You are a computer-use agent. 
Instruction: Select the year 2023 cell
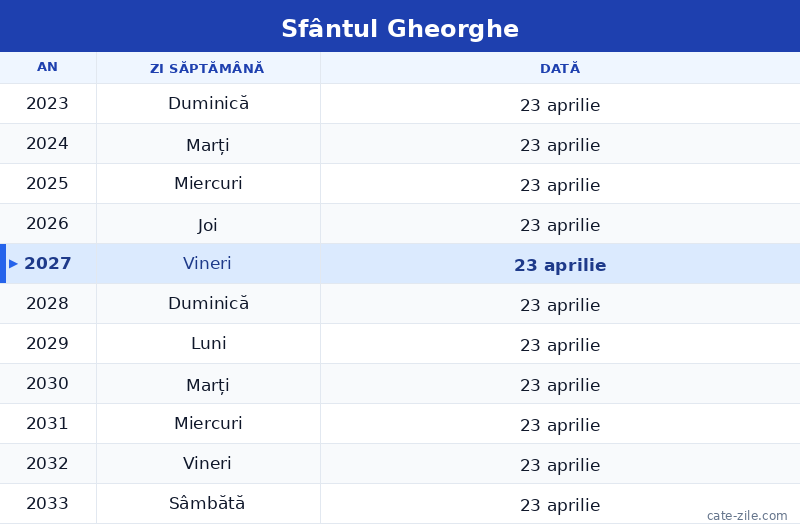pos(47,104)
